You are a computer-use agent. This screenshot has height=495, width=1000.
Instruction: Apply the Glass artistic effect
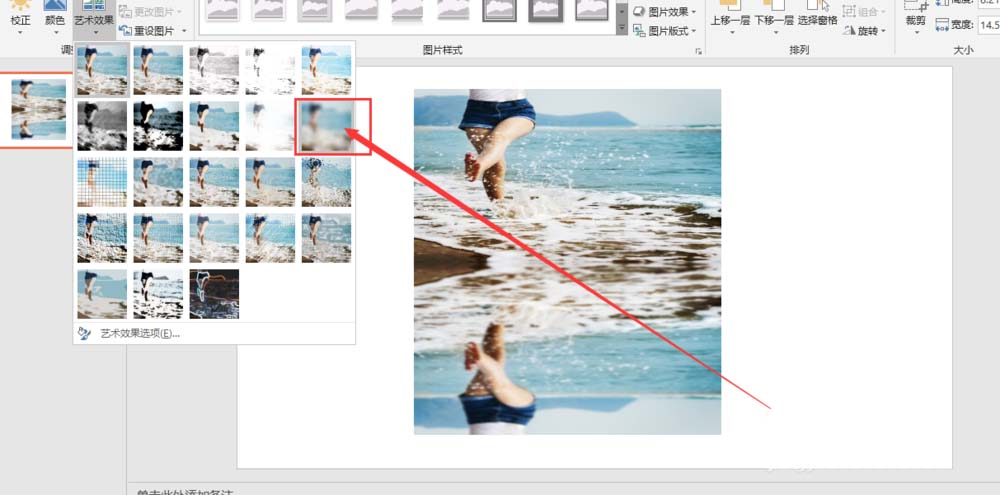[x=327, y=182]
